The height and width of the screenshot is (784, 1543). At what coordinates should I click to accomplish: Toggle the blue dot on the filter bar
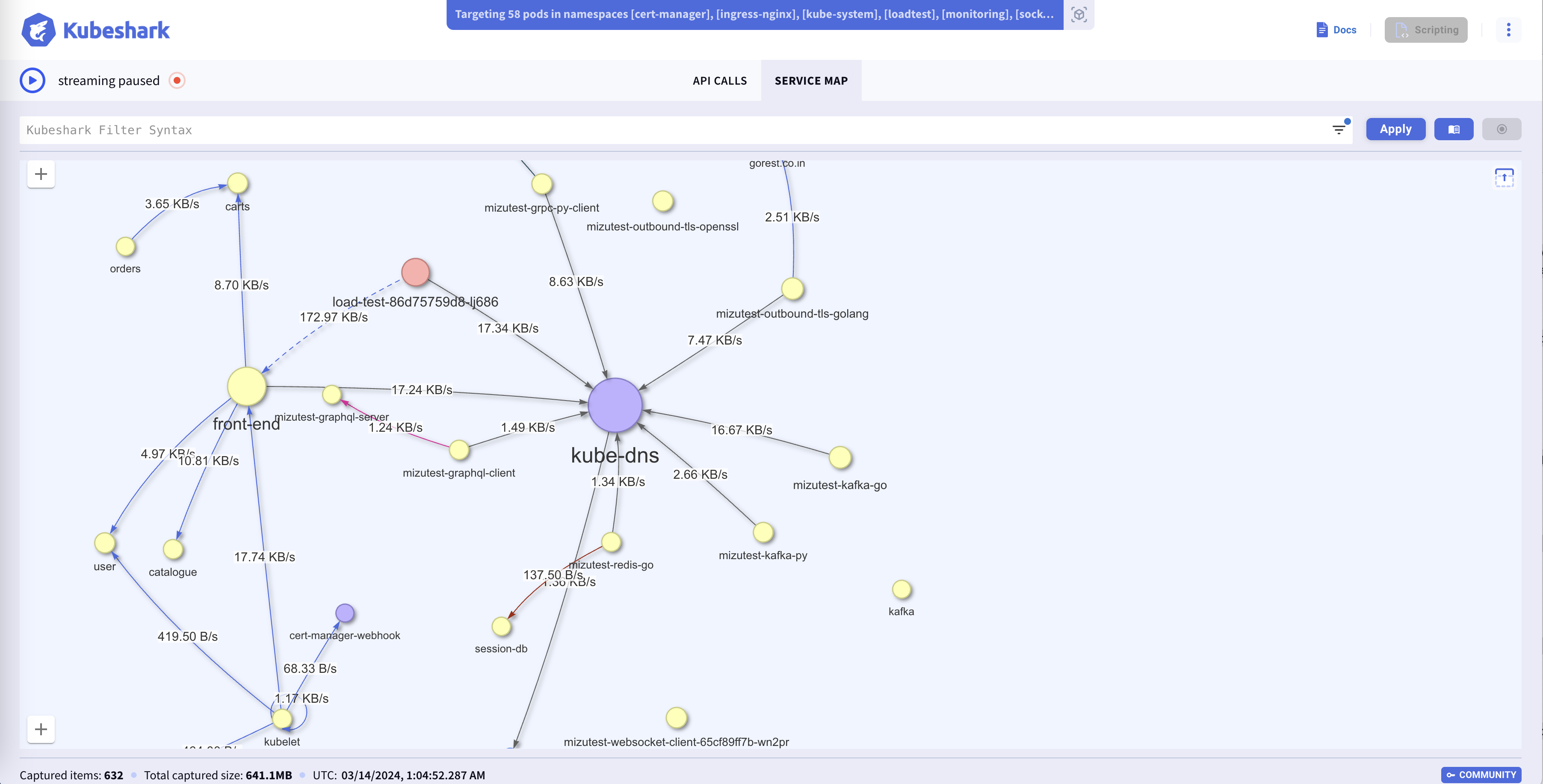click(1347, 121)
